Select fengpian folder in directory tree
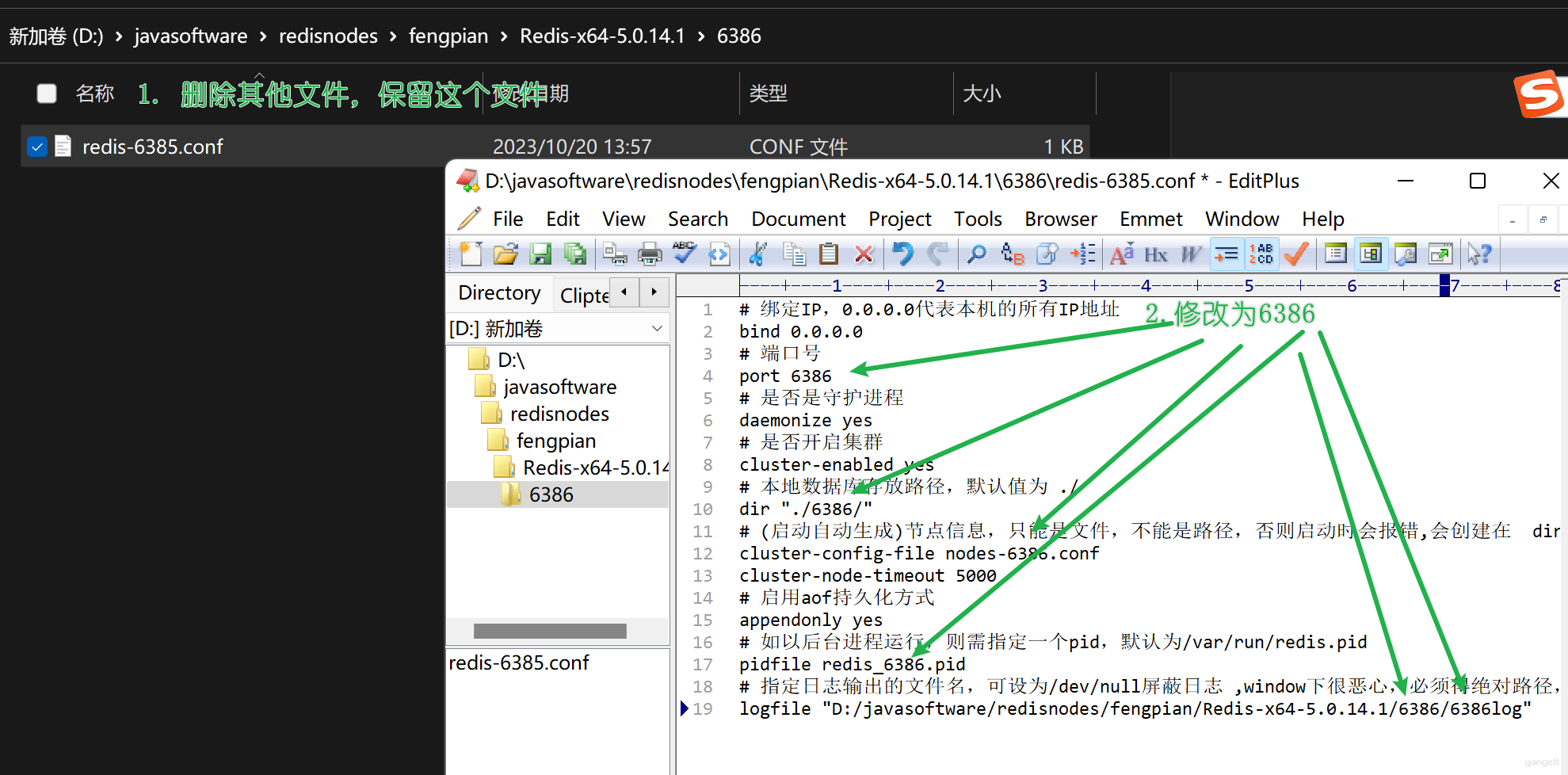 coord(556,441)
